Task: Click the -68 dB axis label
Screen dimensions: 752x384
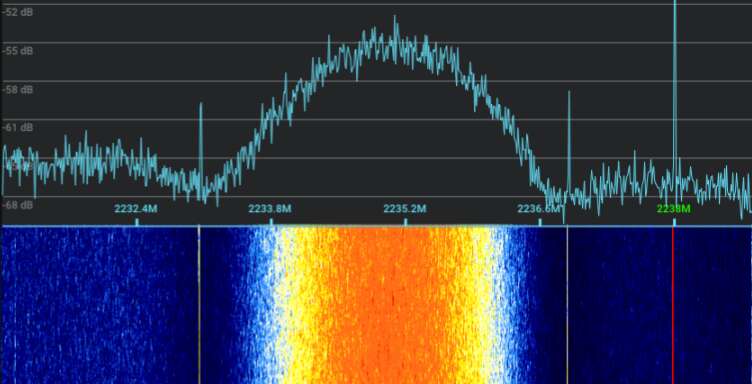Action: pyautogui.click(x=18, y=205)
